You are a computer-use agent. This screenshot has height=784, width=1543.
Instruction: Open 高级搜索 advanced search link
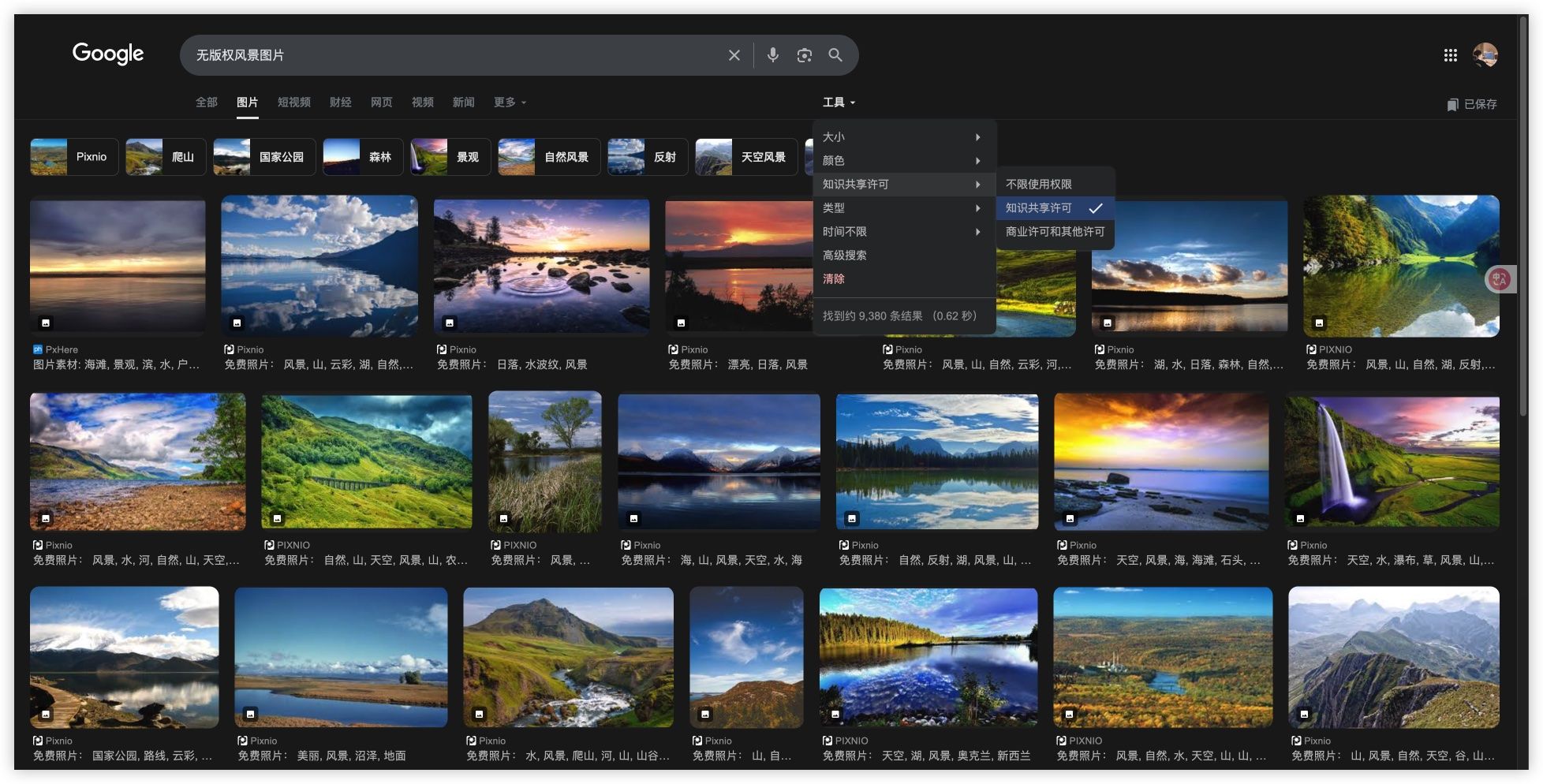click(844, 256)
